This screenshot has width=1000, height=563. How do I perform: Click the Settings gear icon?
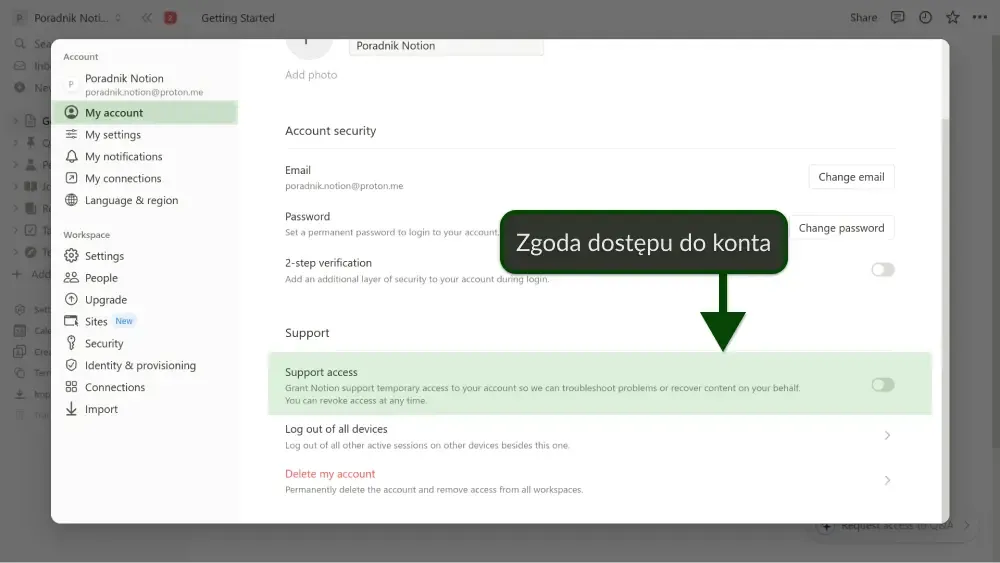(x=71, y=256)
